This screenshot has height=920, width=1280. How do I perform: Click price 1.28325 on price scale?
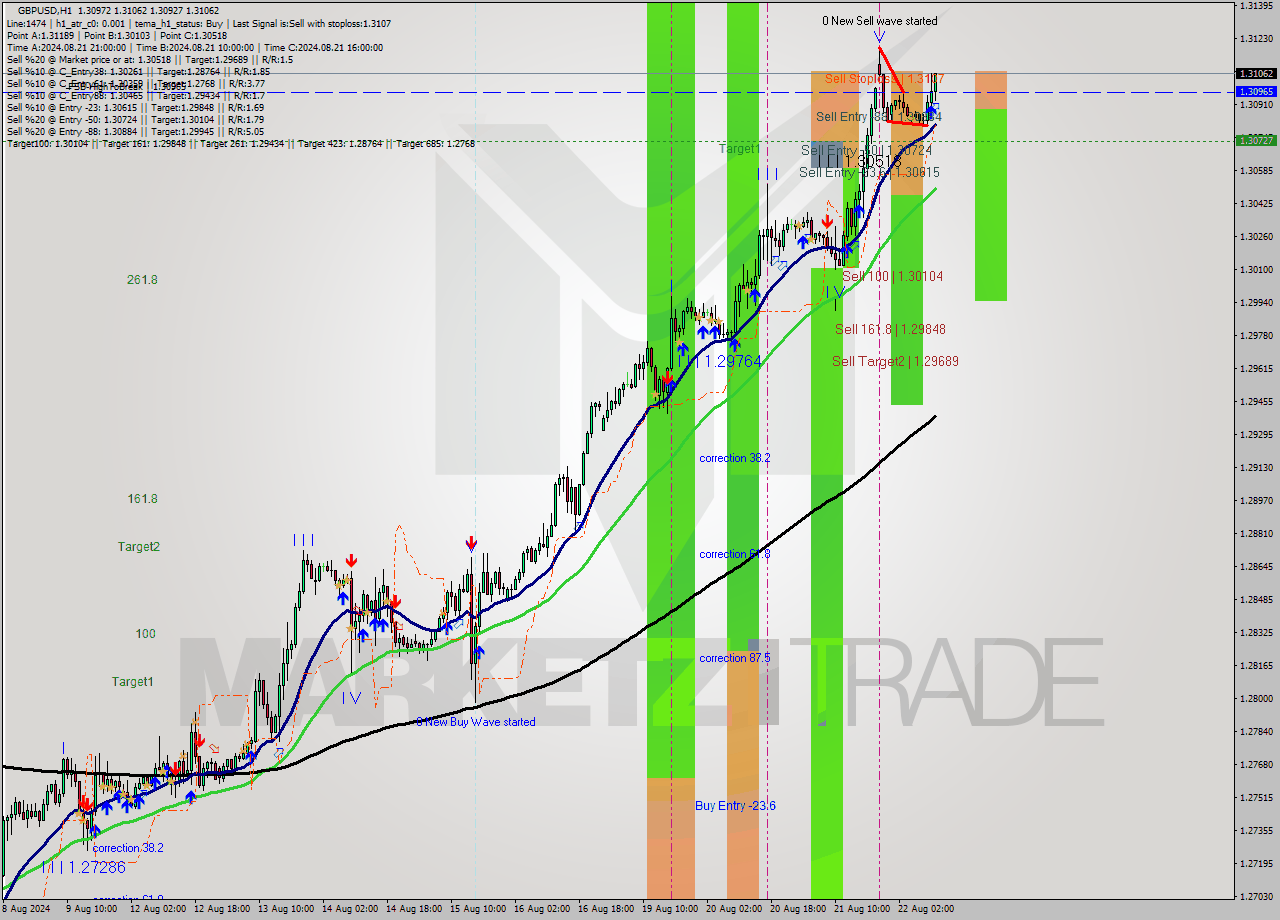[x=1256, y=632]
